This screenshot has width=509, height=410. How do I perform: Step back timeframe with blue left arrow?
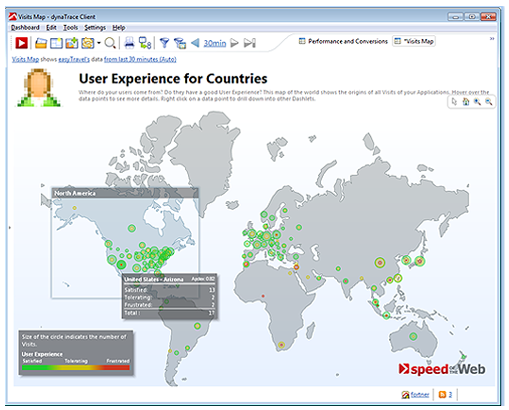[x=195, y=43]
